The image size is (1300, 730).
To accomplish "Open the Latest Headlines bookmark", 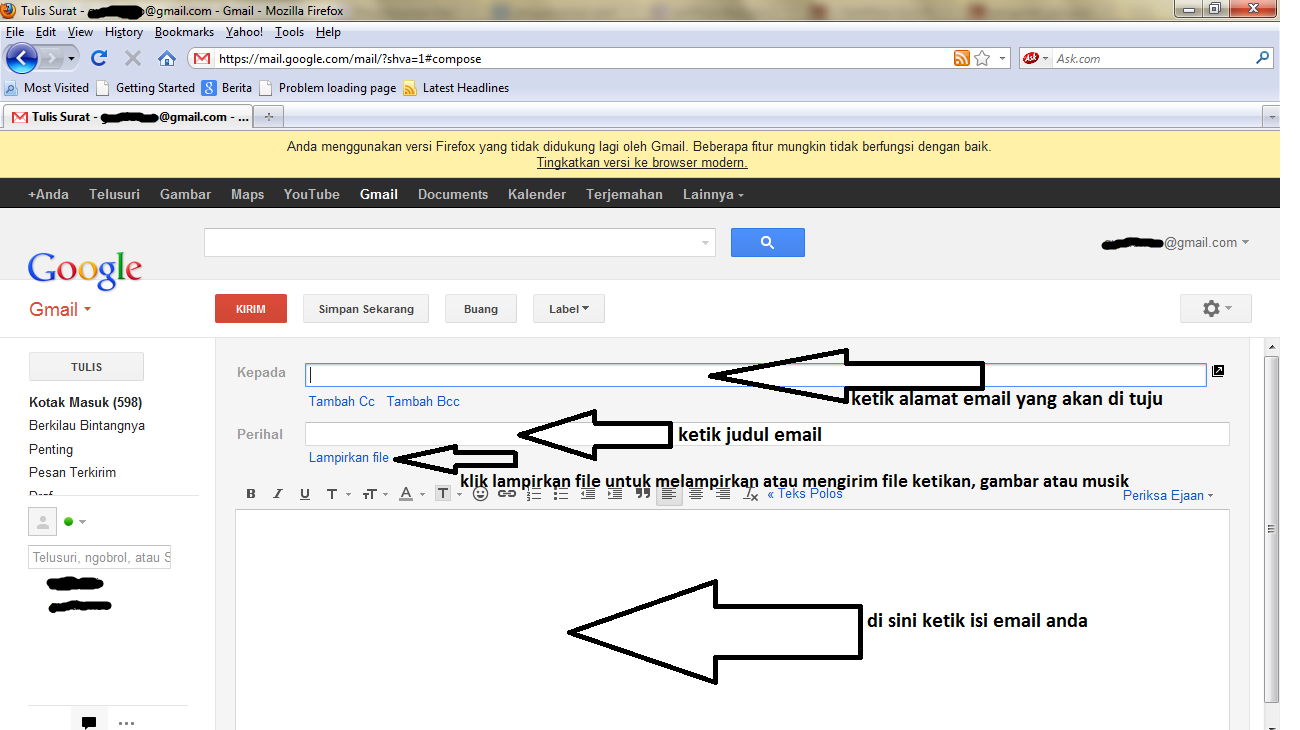I will (x=456, y=88).
